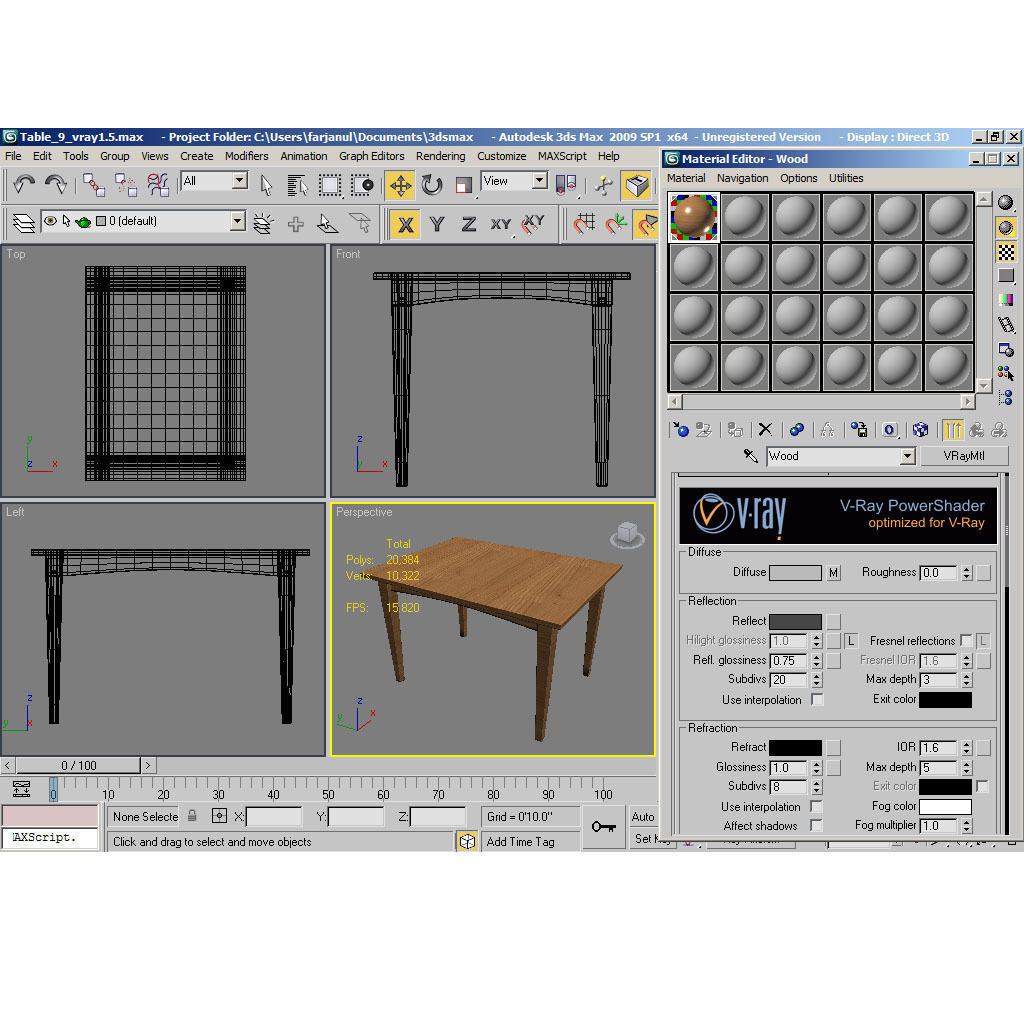1024x1024 pixels.
Task: Activate the Select and Move tool
Action: 400,185
